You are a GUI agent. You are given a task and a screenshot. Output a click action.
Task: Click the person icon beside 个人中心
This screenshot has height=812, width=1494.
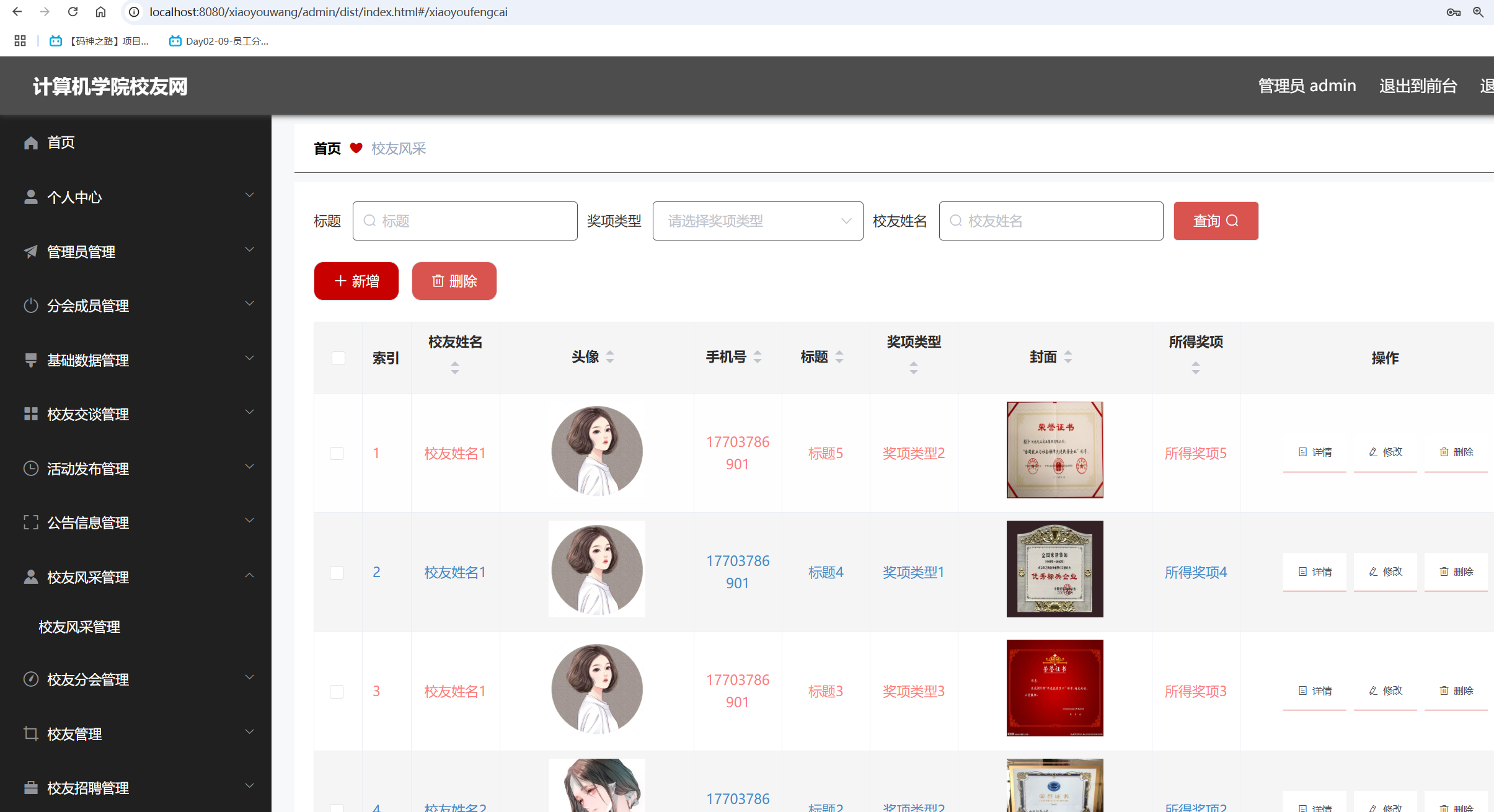click(31, 197)
